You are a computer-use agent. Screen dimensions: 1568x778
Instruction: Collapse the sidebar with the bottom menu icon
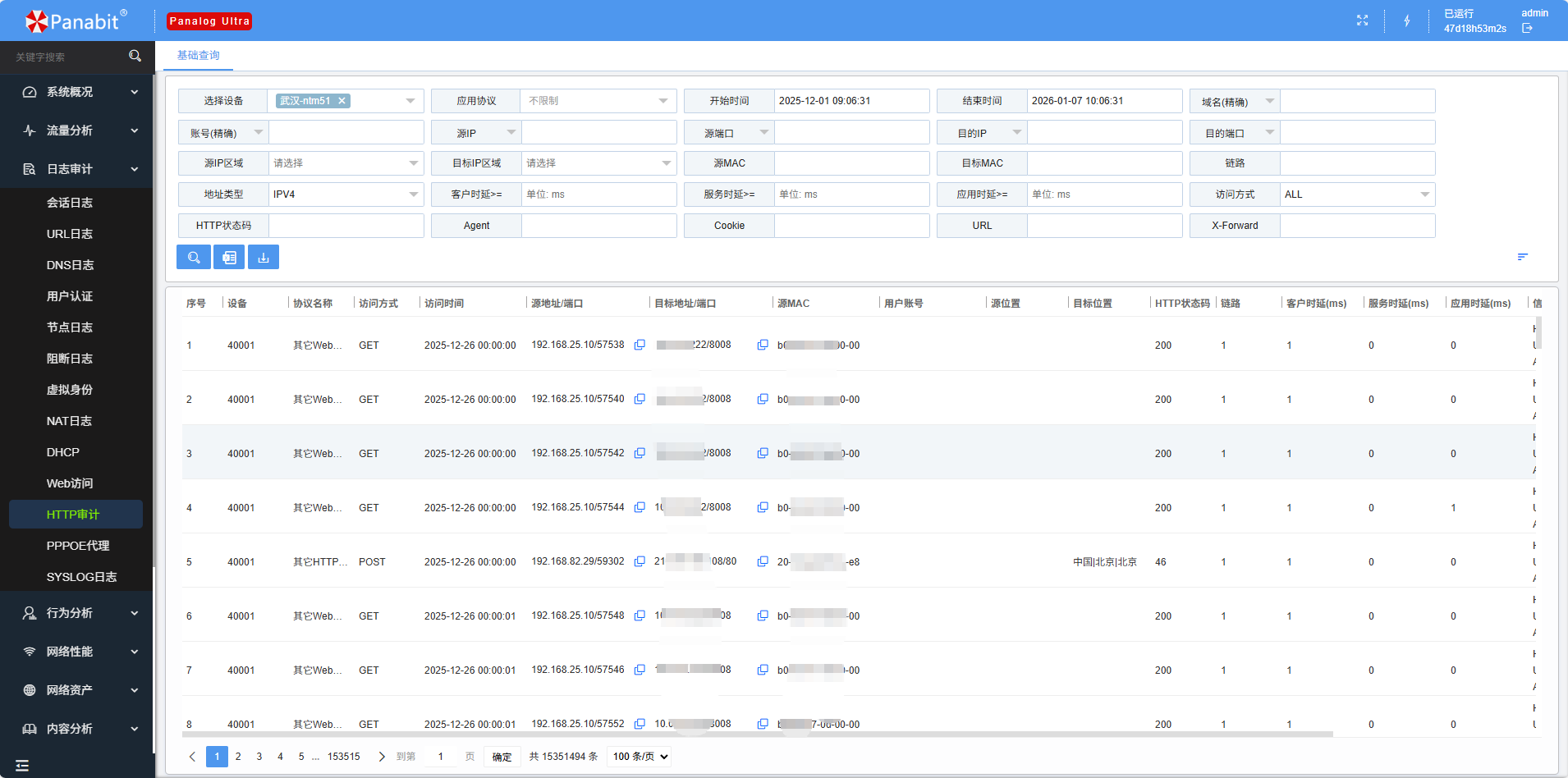pyautogui.click(x=22, y=766)
